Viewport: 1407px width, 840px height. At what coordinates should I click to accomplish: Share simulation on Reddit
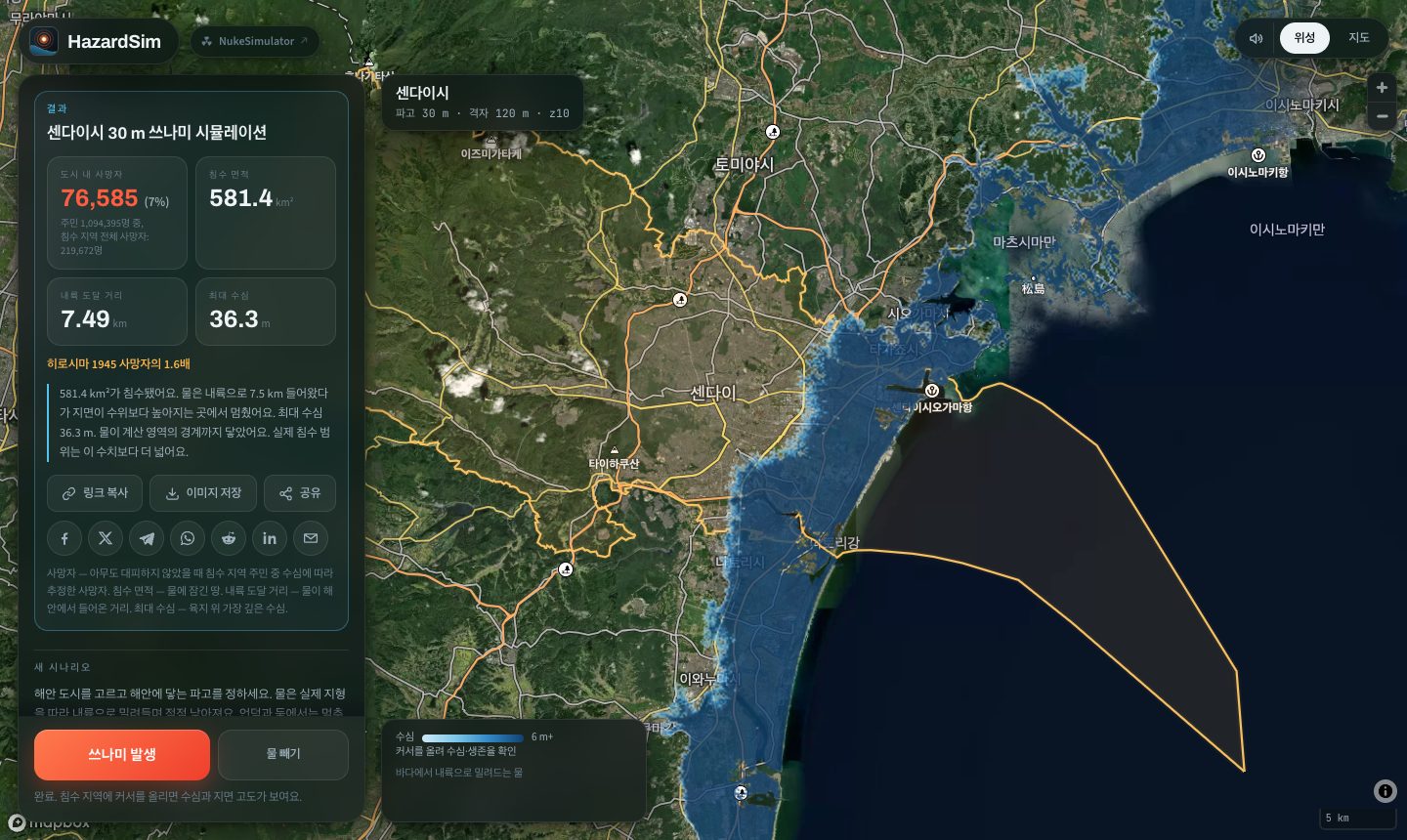[229, 538]
